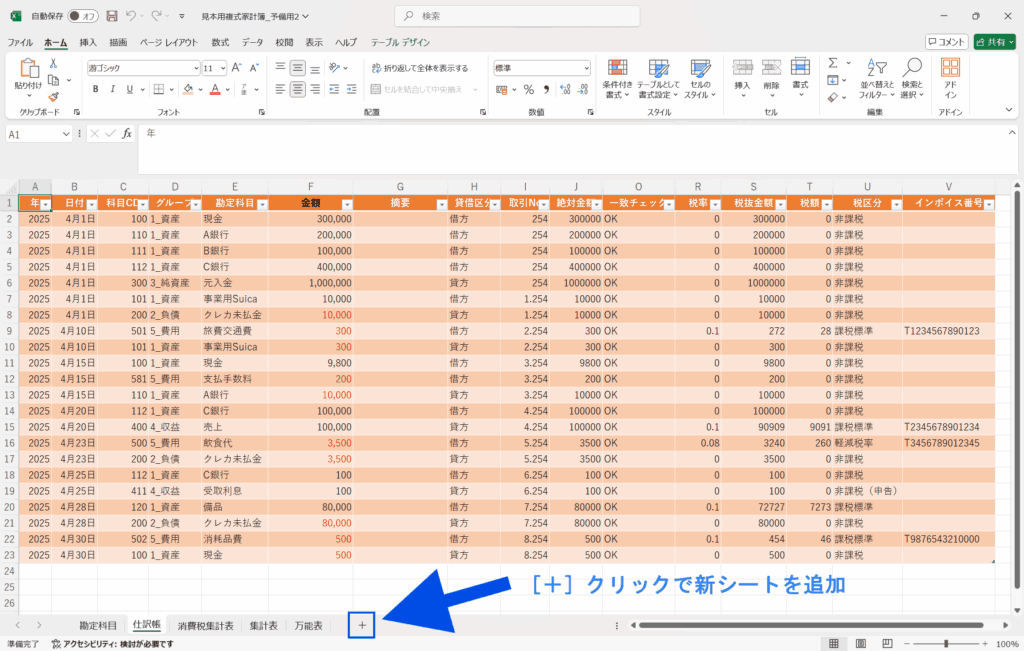
Task: Add a new sheet with plus button
Action: 362,626
